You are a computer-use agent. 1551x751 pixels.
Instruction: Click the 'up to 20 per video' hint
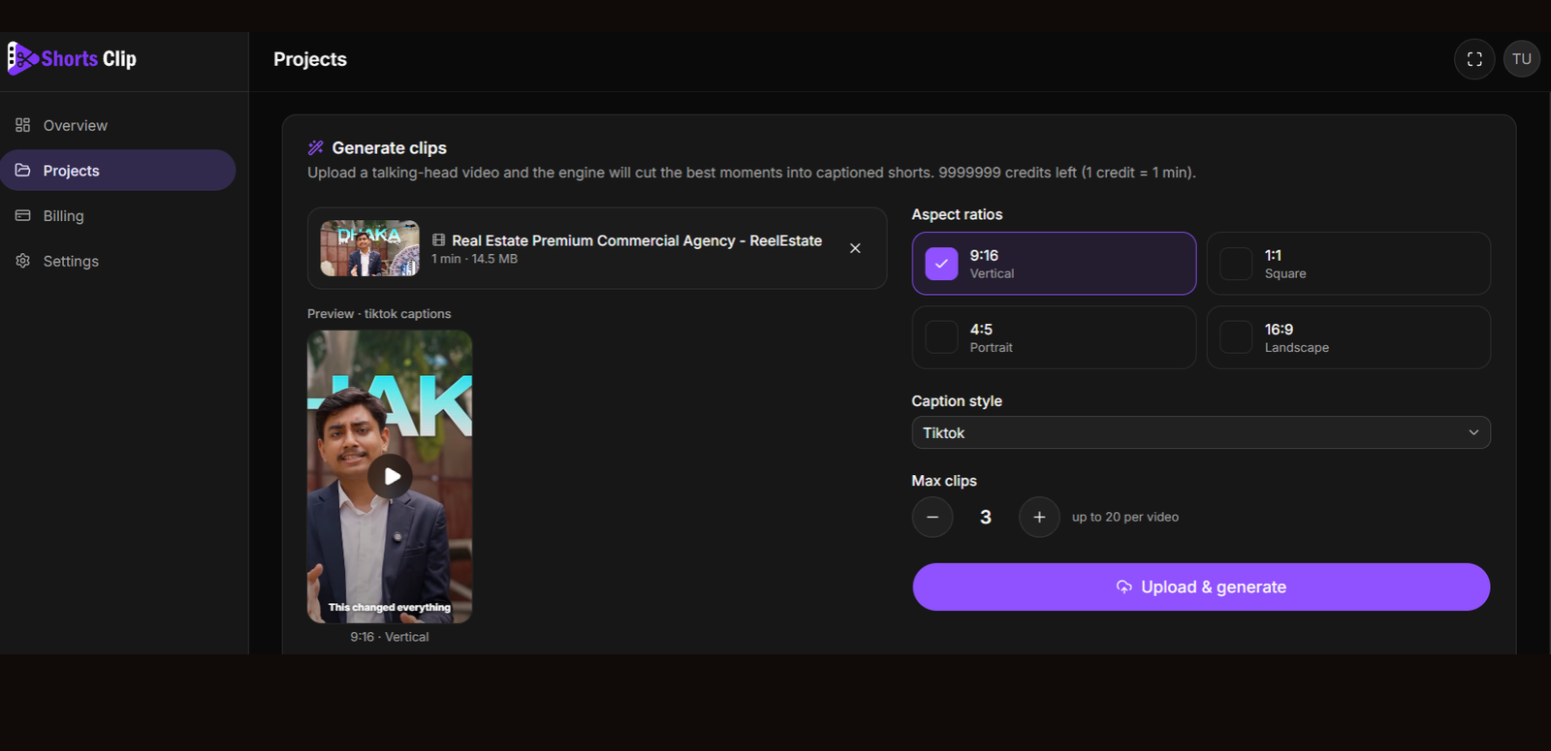click(1125, 517)
